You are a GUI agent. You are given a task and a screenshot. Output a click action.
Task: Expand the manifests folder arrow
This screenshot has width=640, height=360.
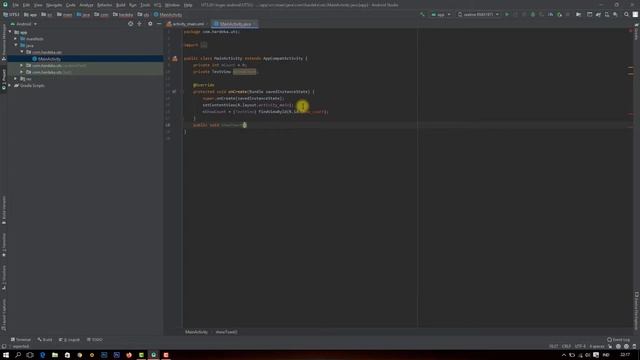tap(16, 39)
